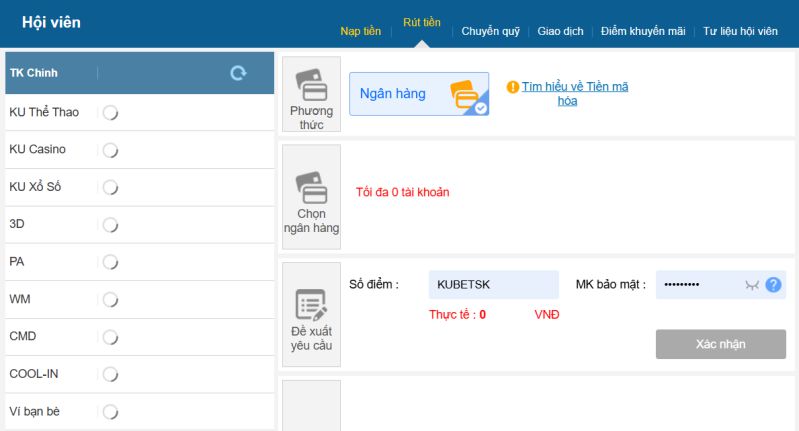Image resolution: width=799 pixels, height=431 pixels.
Task: Switch to the Rút tiền tab
Action: point(422,22)
